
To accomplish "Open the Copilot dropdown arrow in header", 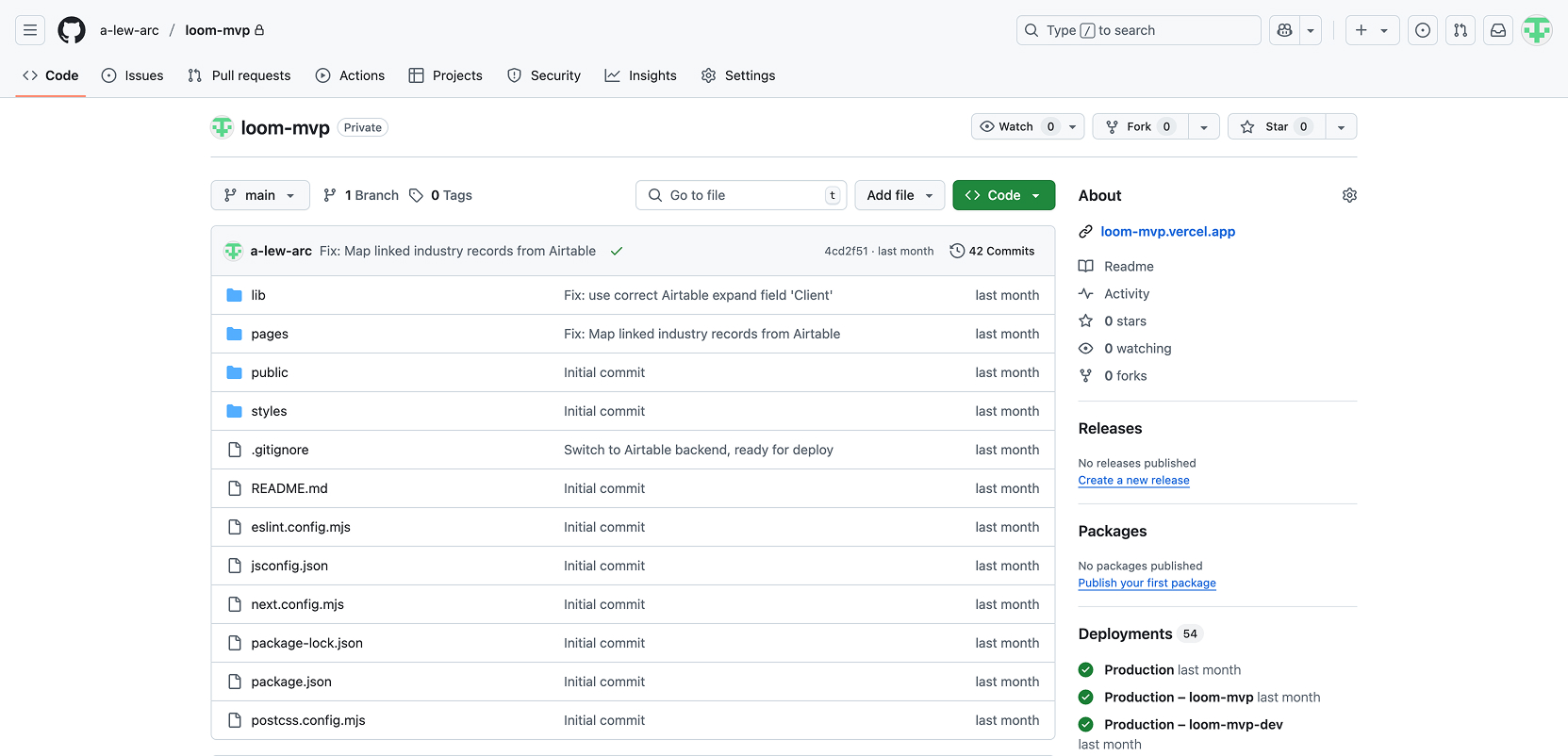I will click(1311, 30).
